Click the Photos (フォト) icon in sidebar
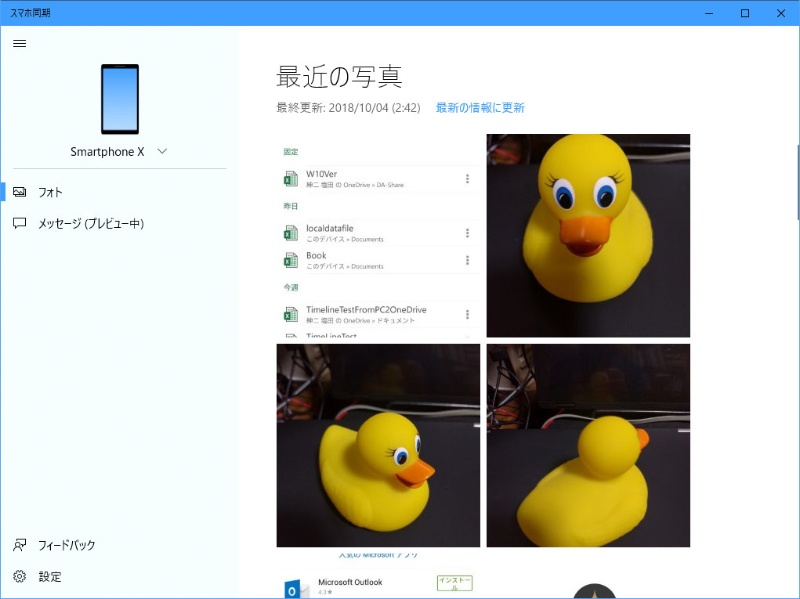The width and height of the screenshot is (800, 599). 19,192
